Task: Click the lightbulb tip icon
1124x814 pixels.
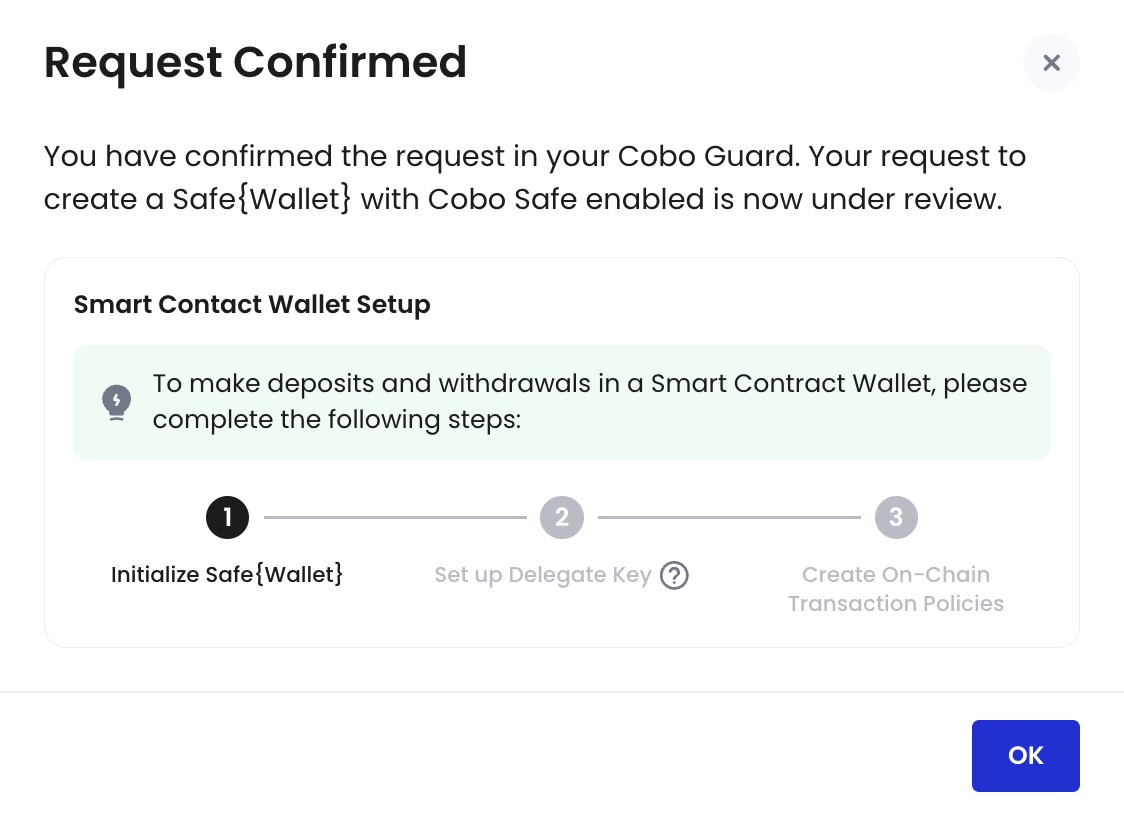Action: [x=116, y=402]
